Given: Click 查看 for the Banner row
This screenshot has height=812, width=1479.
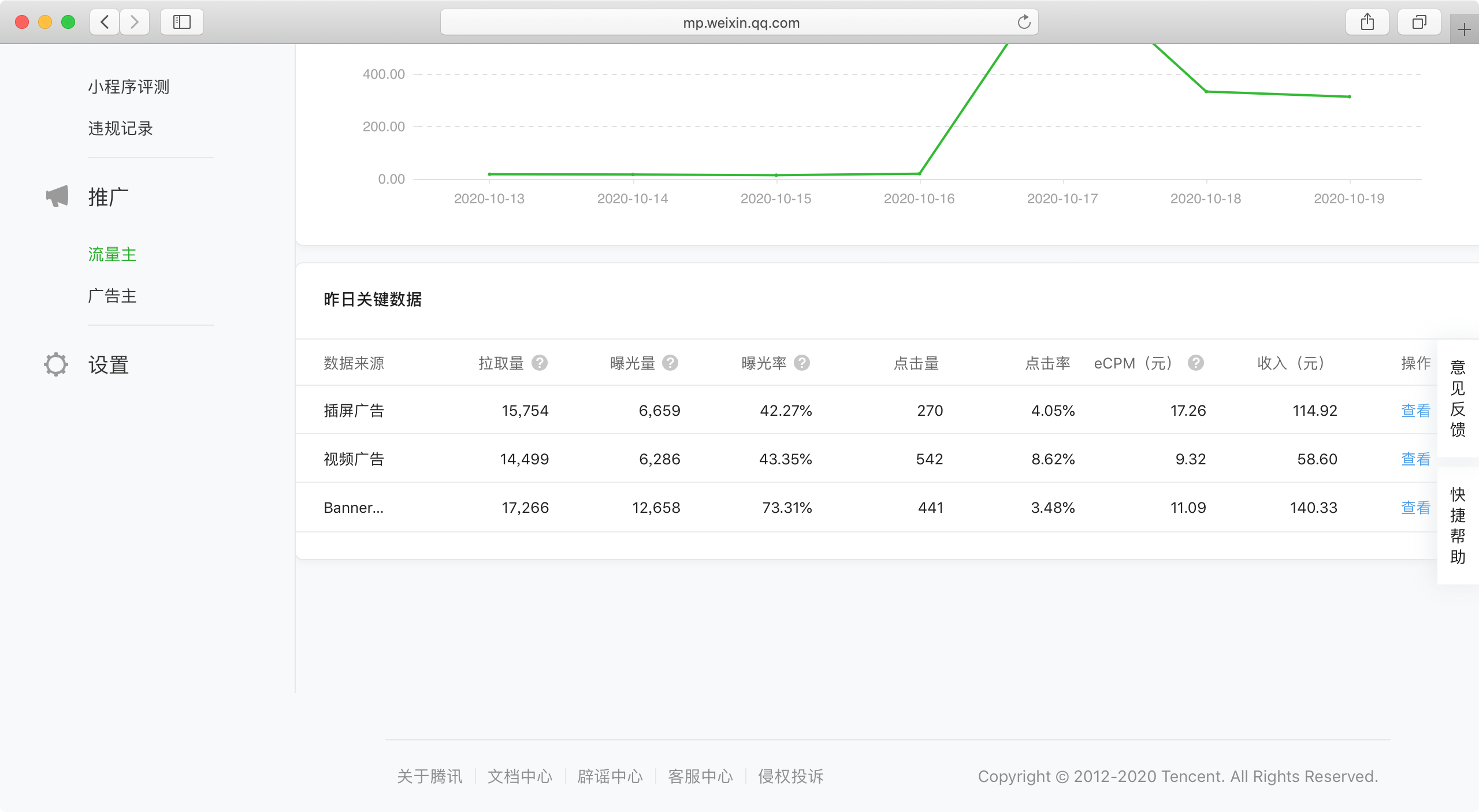Looking at the screenshot, I should (x=1415, y=508).
